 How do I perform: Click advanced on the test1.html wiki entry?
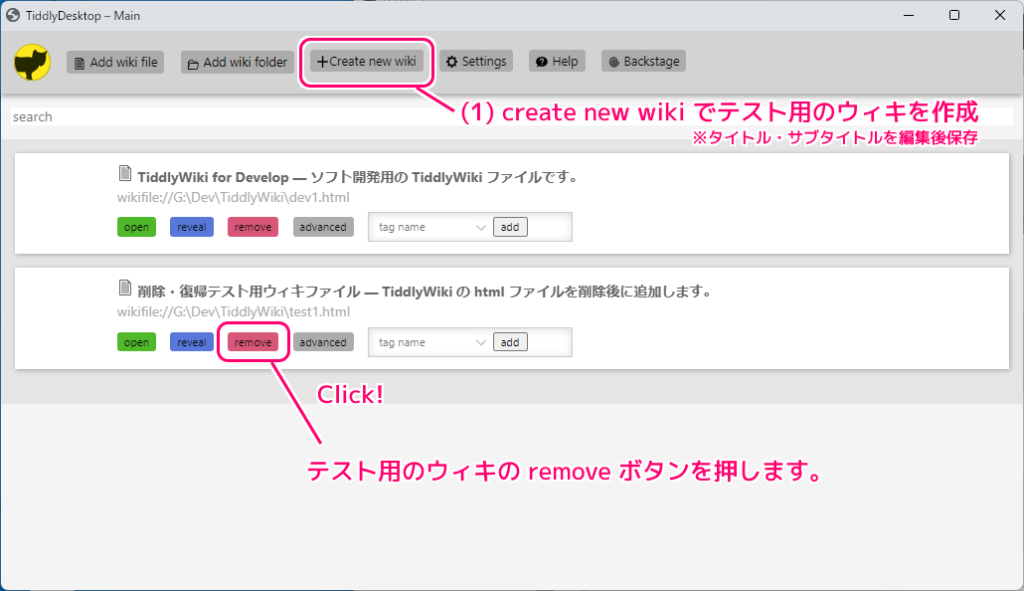pos(322,341)
